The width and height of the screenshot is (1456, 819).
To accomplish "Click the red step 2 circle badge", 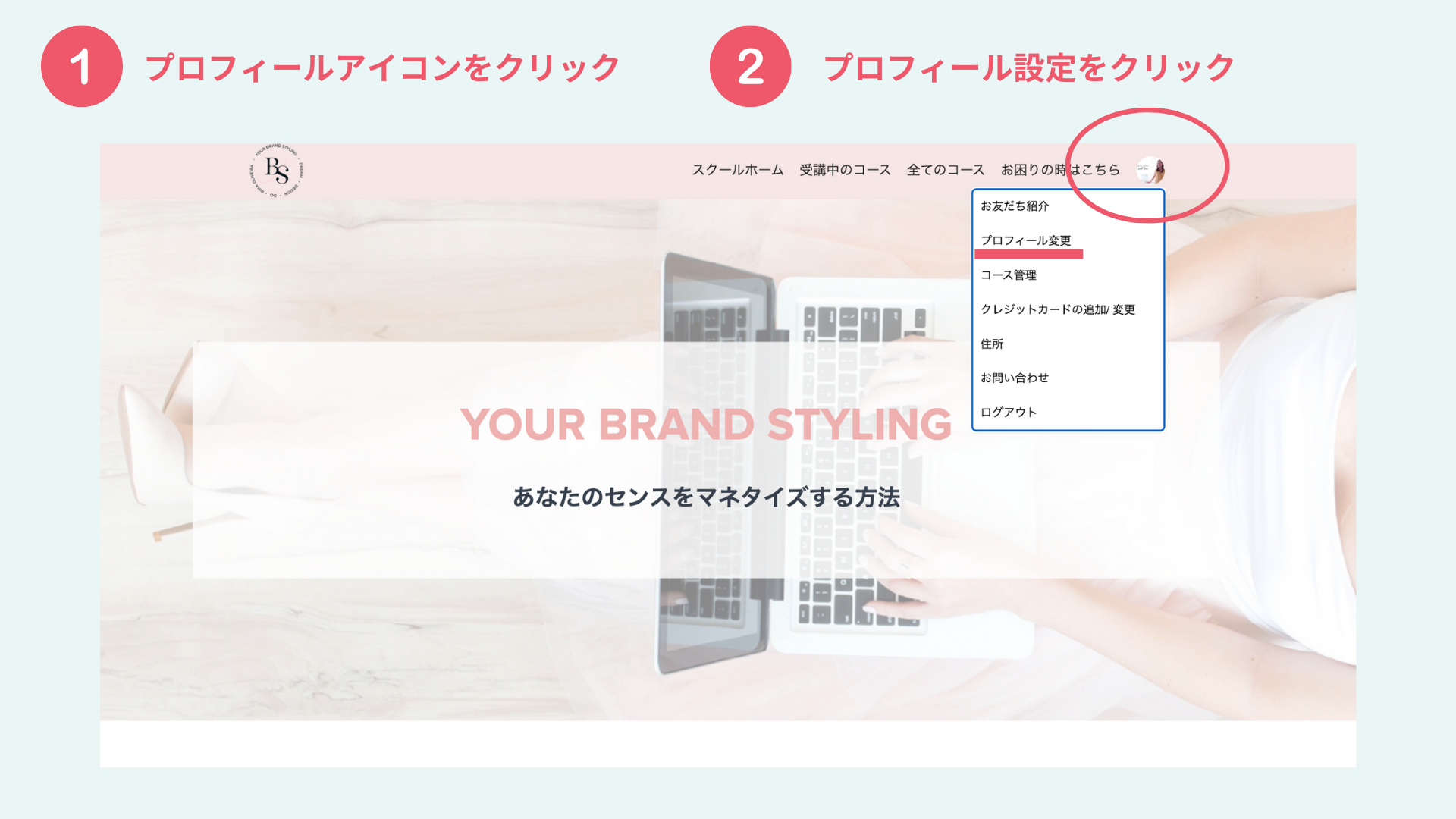I will pyautogui.click(x=751, y=66).
